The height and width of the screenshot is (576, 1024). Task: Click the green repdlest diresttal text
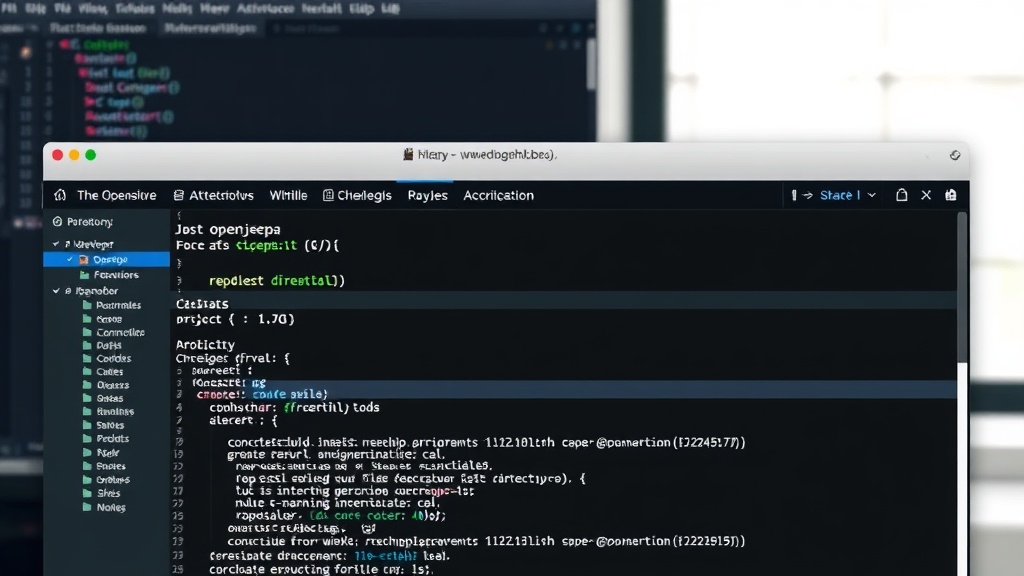pyautogui.click(x=276, y=280)
